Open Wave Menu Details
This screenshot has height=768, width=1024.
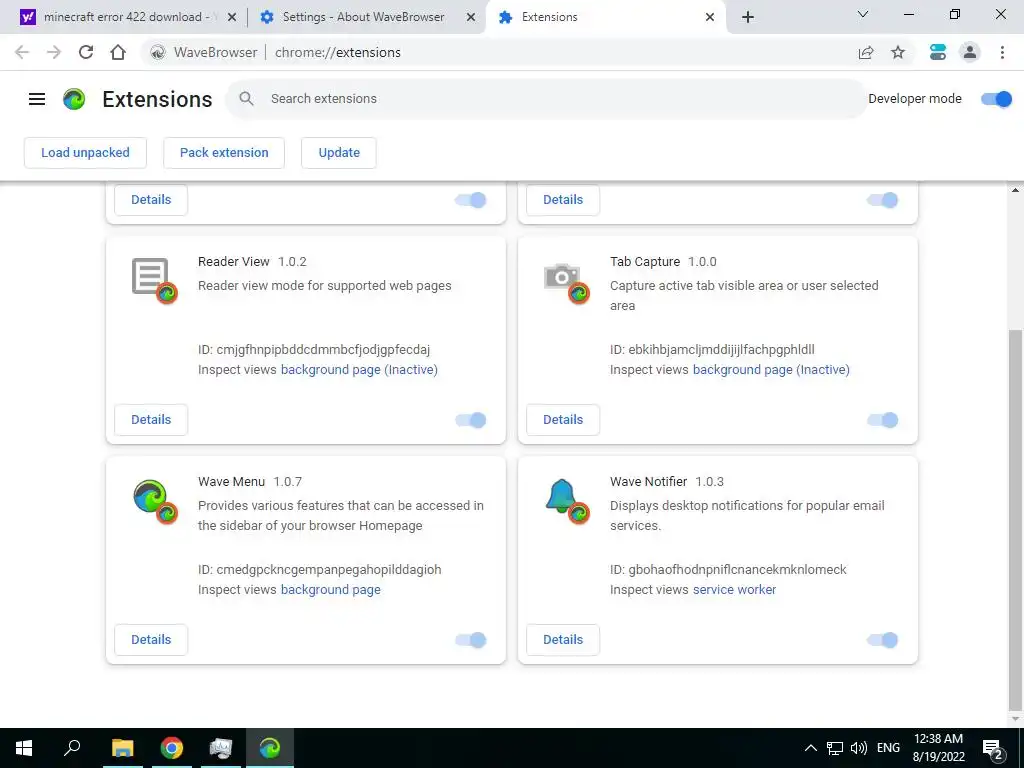click(151, 640)
